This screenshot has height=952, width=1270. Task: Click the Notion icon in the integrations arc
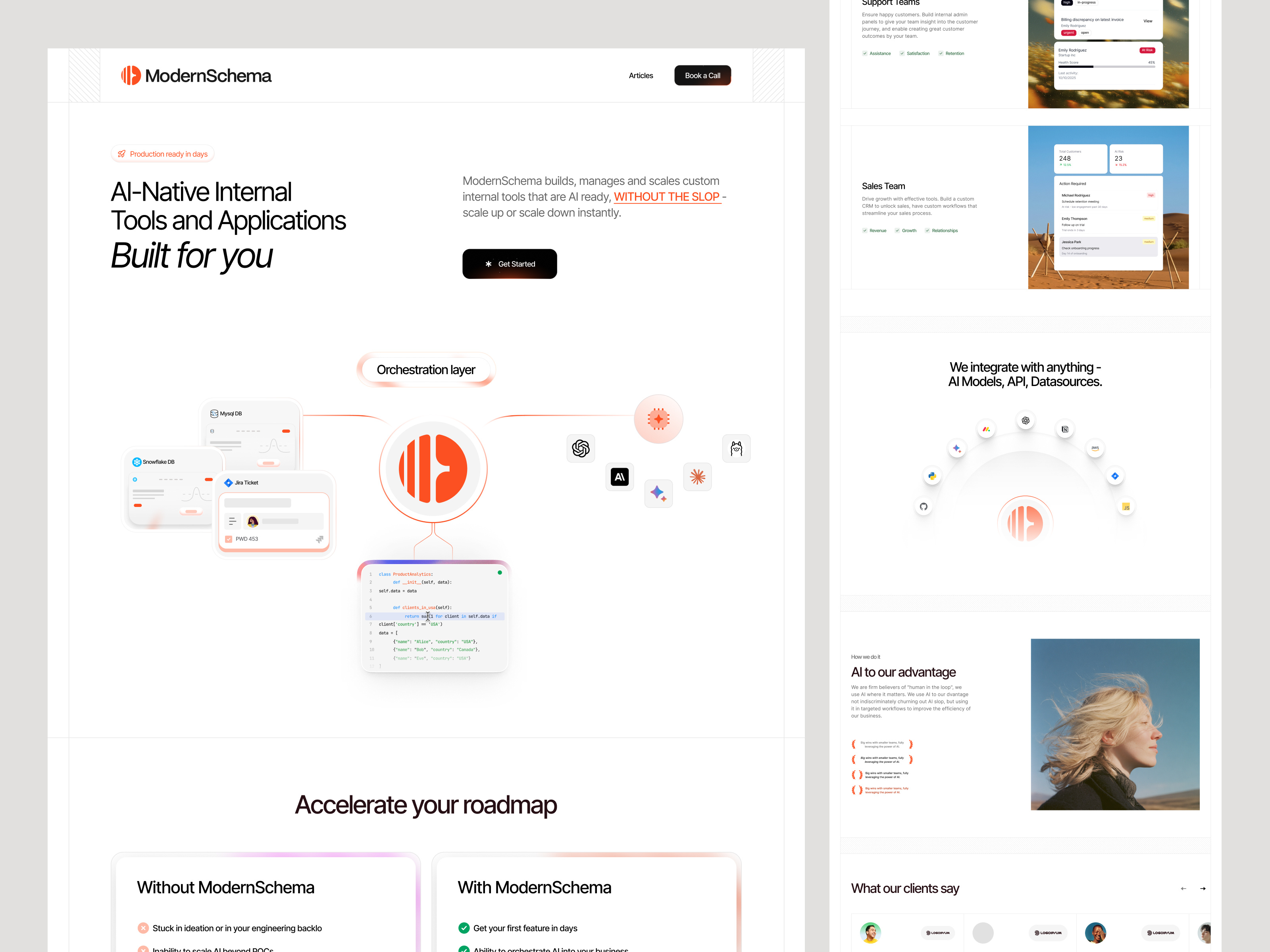pyautogui.click(x=1065, y=429)
